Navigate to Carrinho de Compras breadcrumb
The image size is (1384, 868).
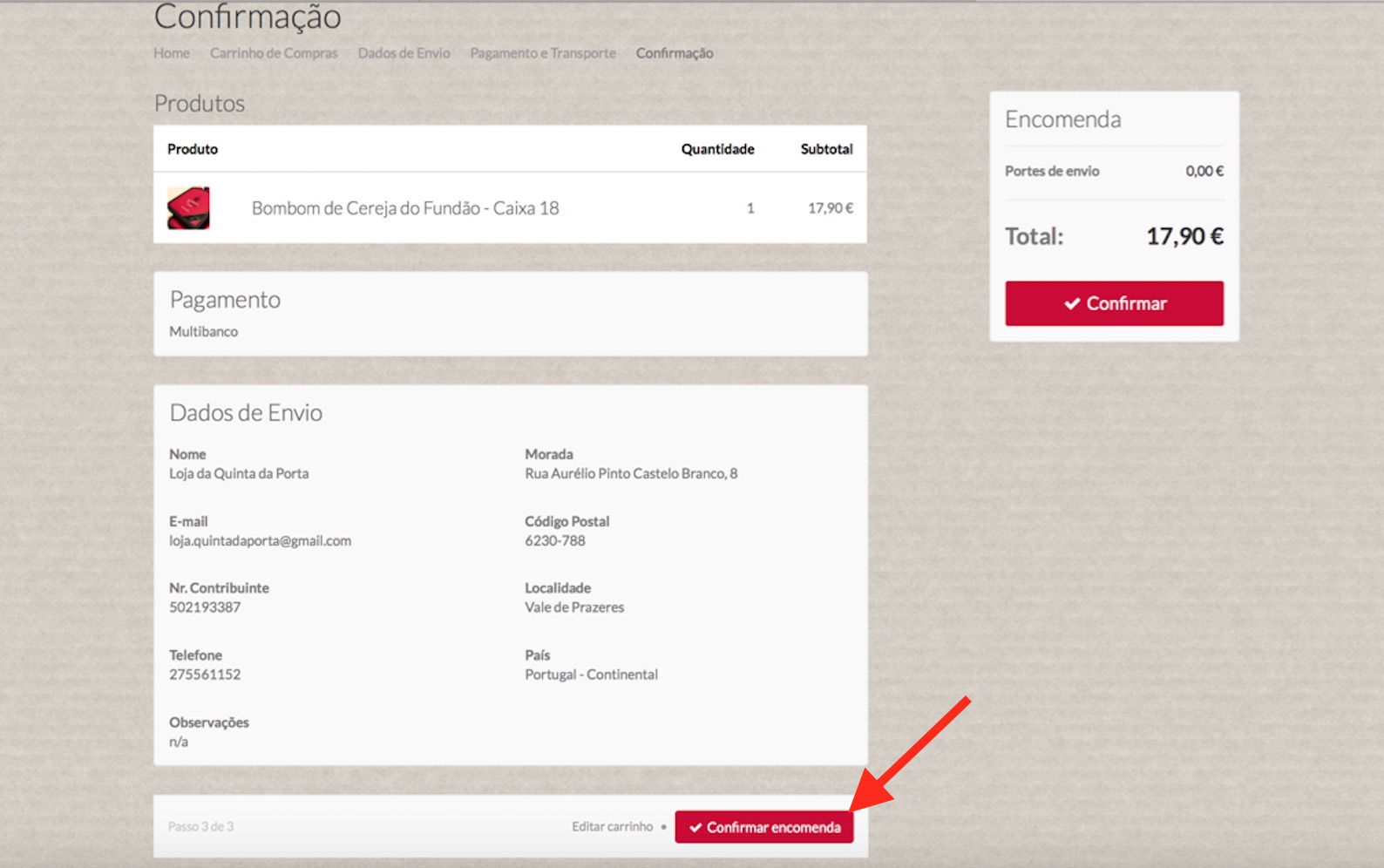coord(274,53)
